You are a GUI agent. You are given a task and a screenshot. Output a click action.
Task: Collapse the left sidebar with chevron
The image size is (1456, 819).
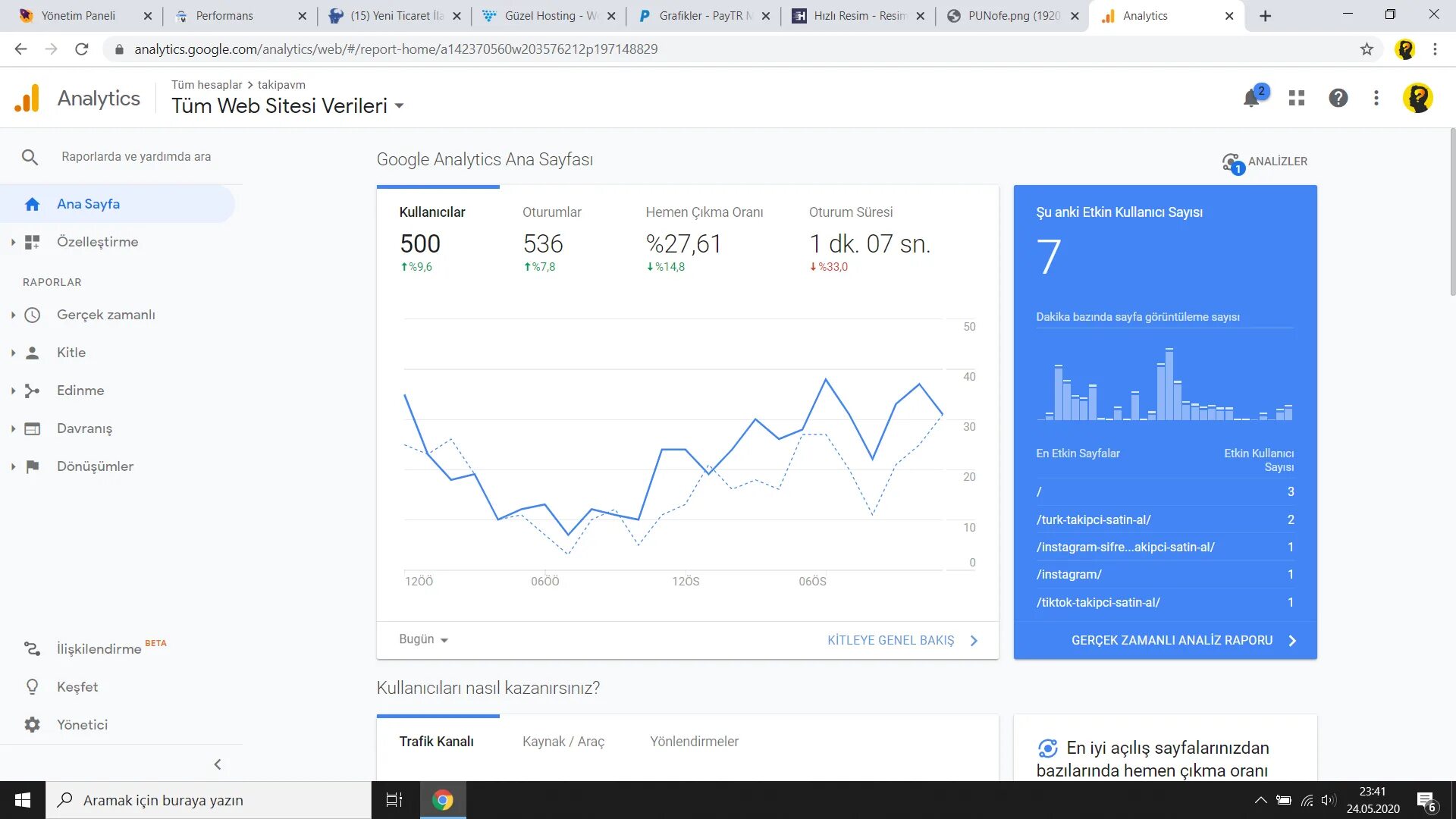coord(218,764)
